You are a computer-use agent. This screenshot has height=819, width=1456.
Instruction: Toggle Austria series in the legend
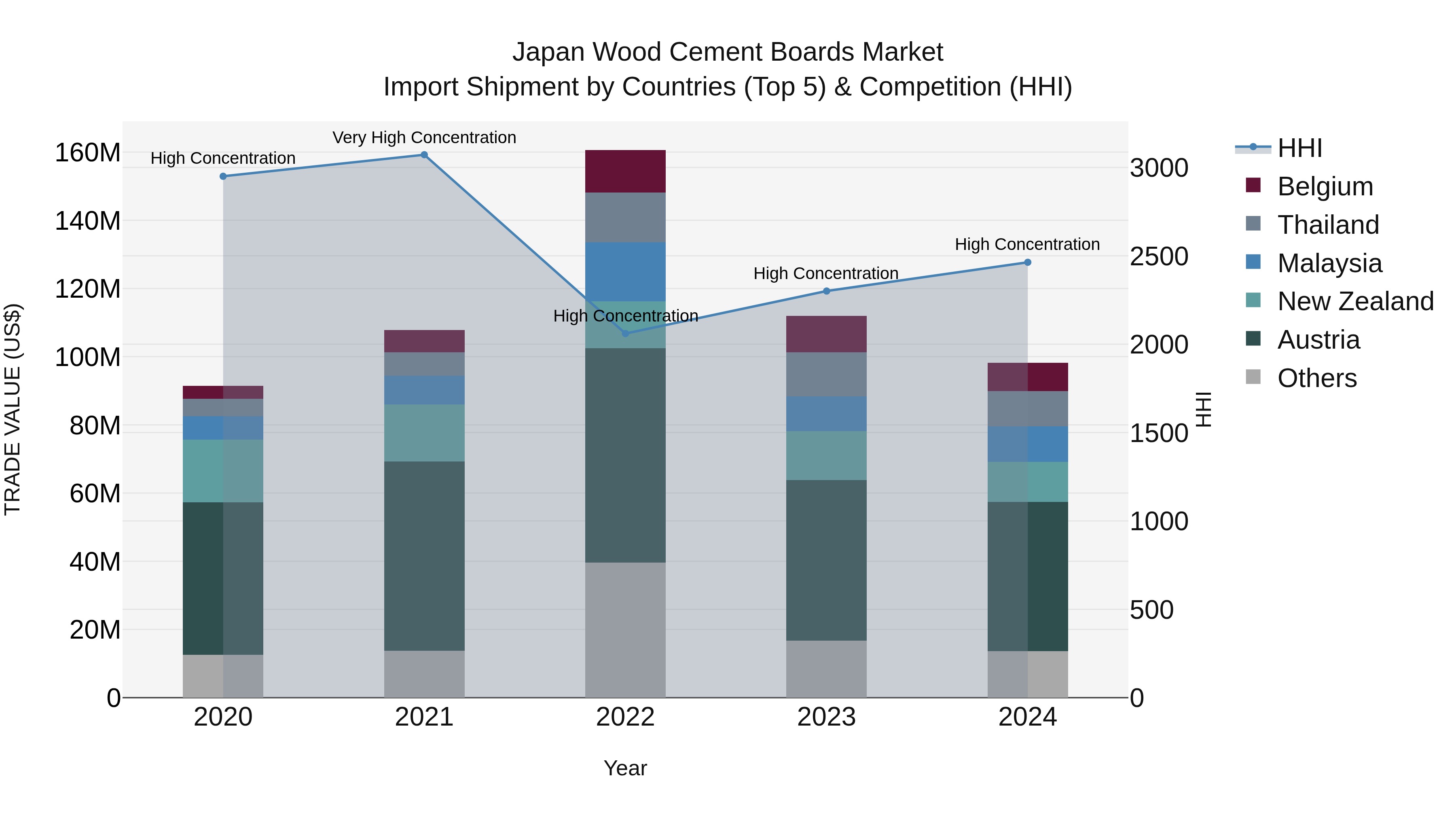click(x=1303, y=340)
